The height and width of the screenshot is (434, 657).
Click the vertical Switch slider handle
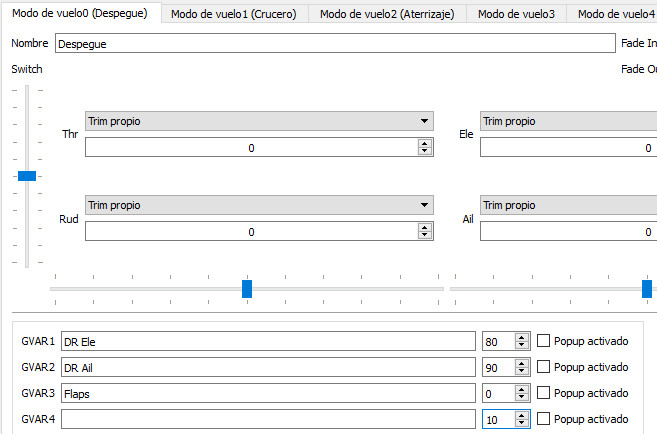pyautogui.click(x=27, y=176)
